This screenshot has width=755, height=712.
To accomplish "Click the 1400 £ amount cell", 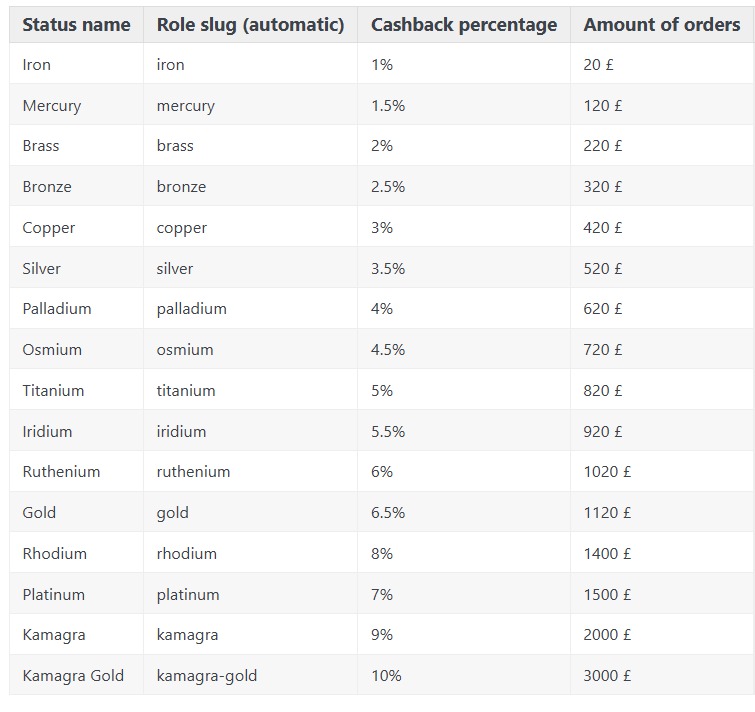I will [607, 554].
